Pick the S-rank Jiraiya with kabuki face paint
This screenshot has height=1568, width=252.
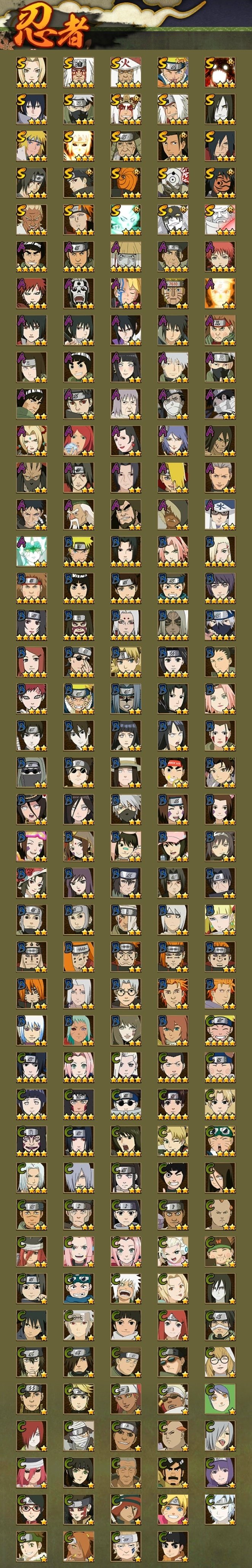(x=126, y=109)
